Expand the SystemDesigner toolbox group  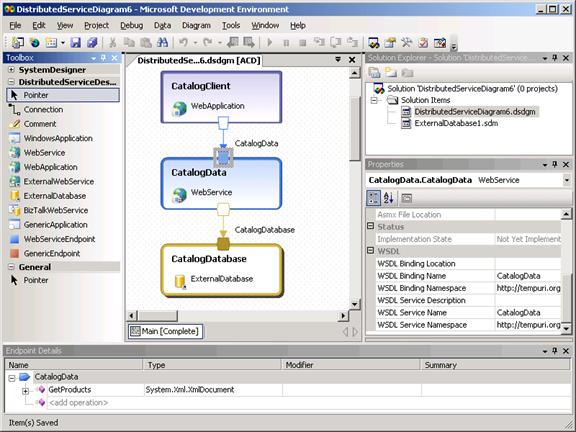[x=11, y=69]
